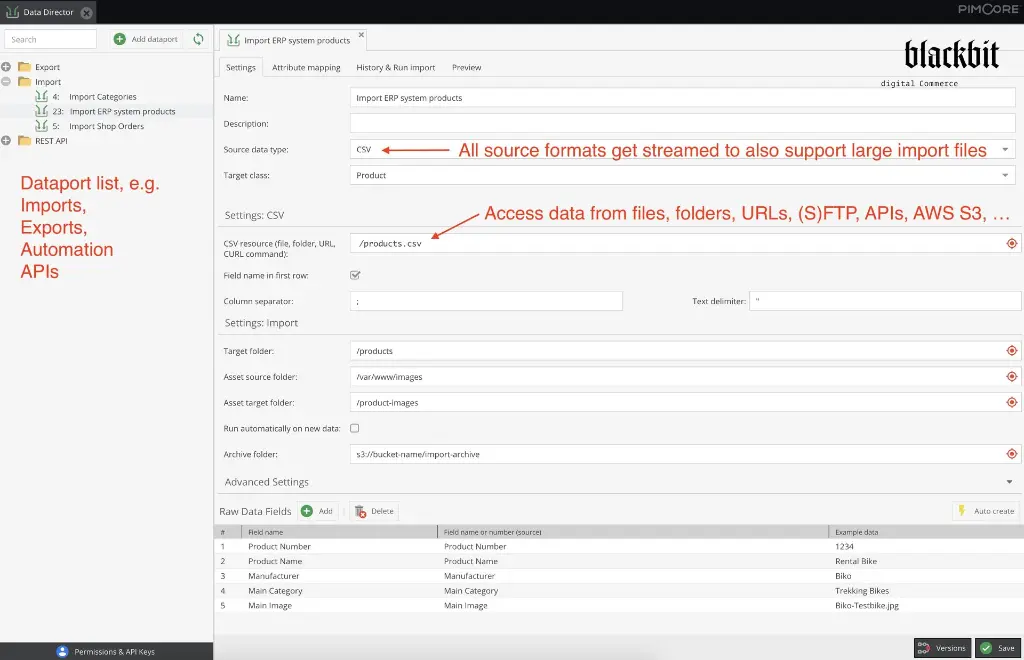The height and width of the screenshot is (660, 1024).
Task: Select raw data row Manufacturer
Action: pyautogui.click(x=619, y=576)
